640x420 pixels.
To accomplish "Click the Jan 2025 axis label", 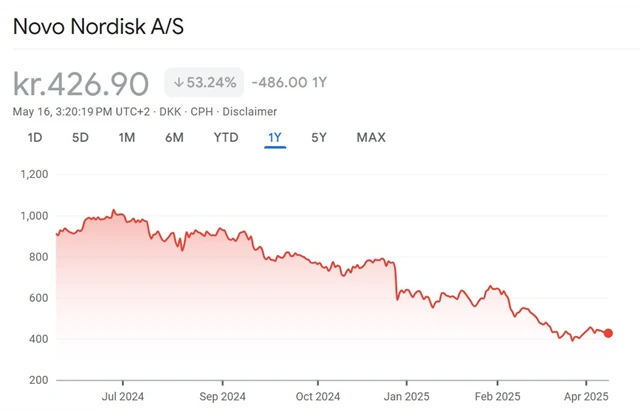I will [x=407, y=397].
